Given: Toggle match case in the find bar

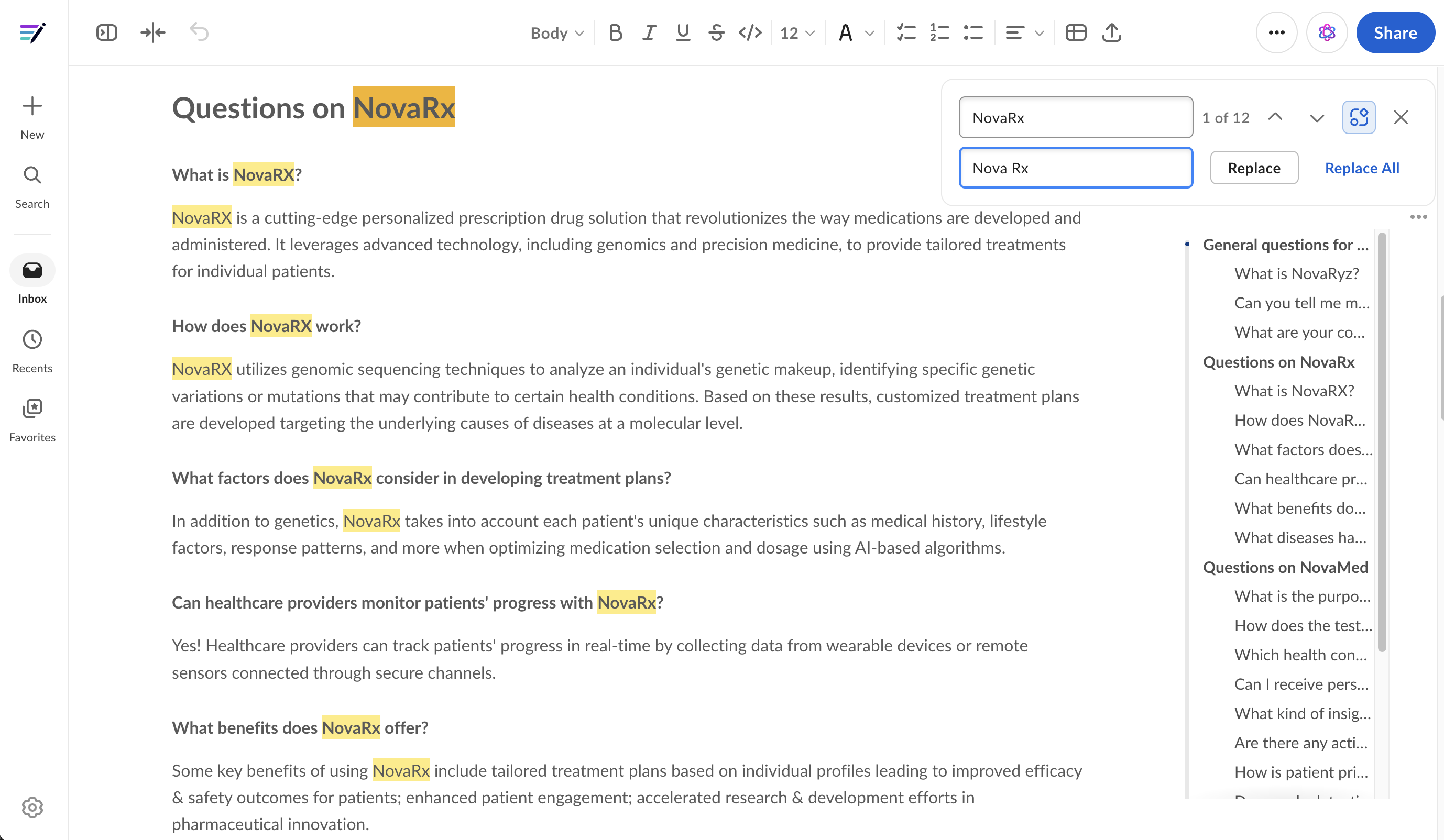Looking at the screenshot, I should pos(1359,117).
